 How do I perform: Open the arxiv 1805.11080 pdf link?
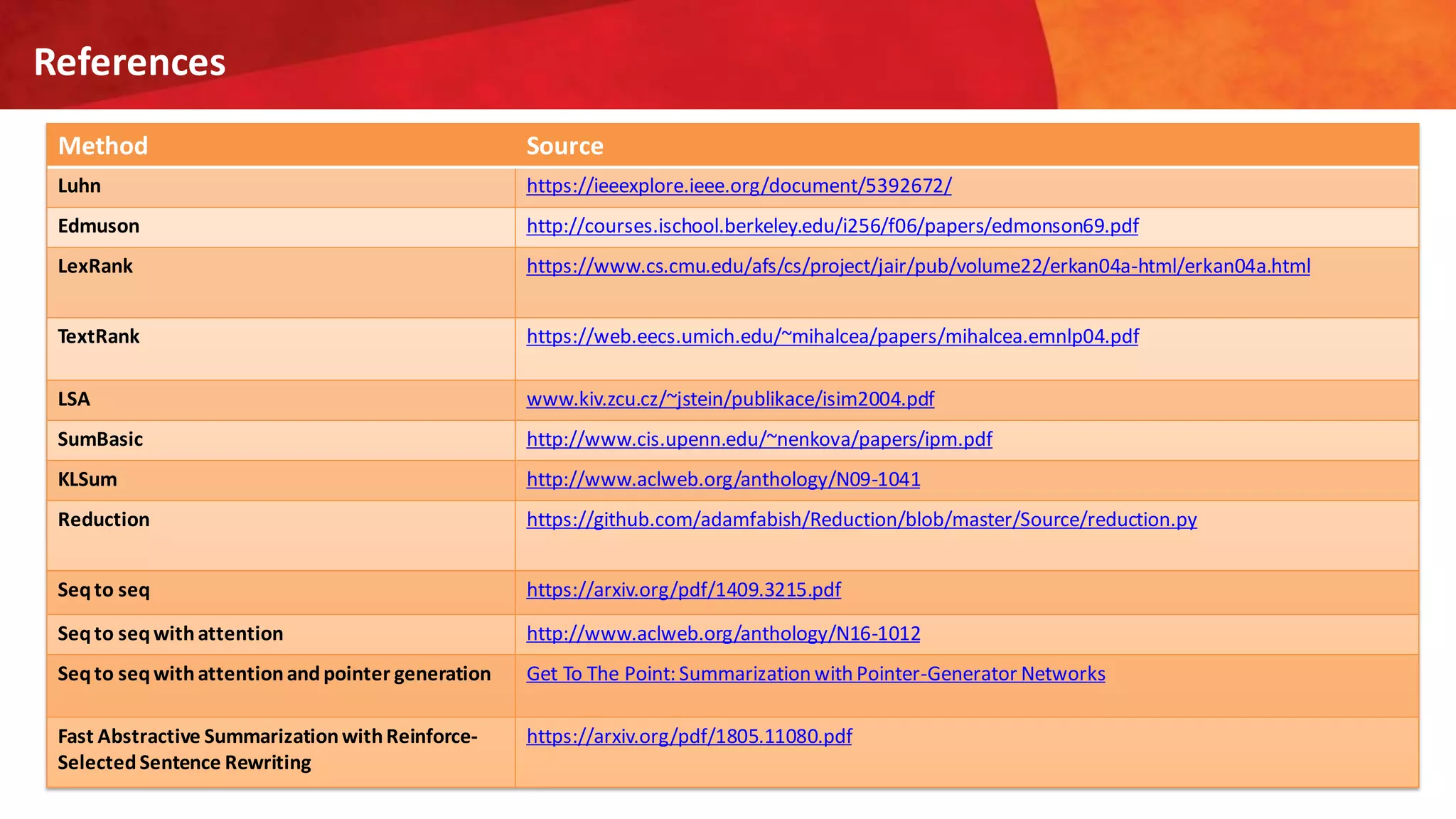tap(689, 737)
